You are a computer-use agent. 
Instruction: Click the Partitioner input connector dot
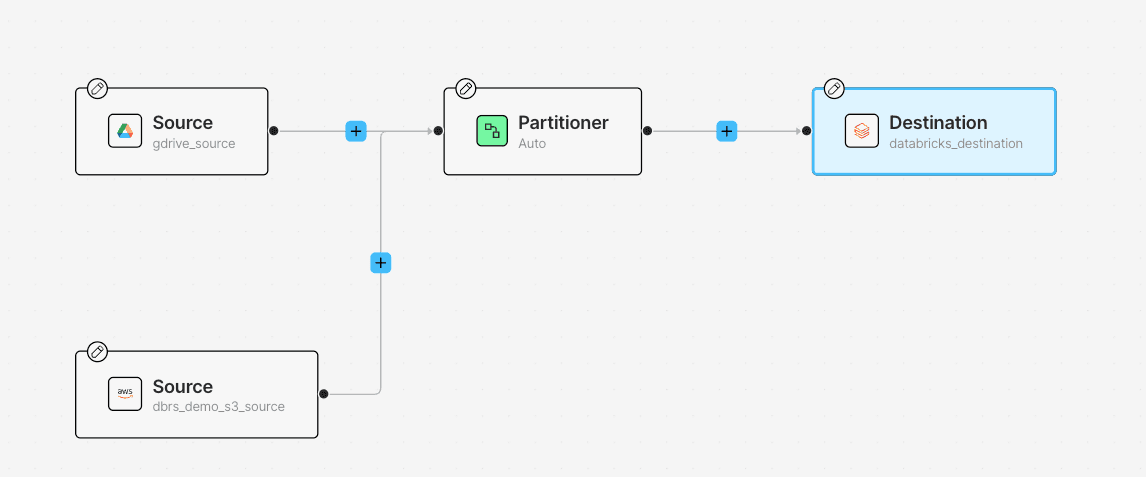(438, 131)
